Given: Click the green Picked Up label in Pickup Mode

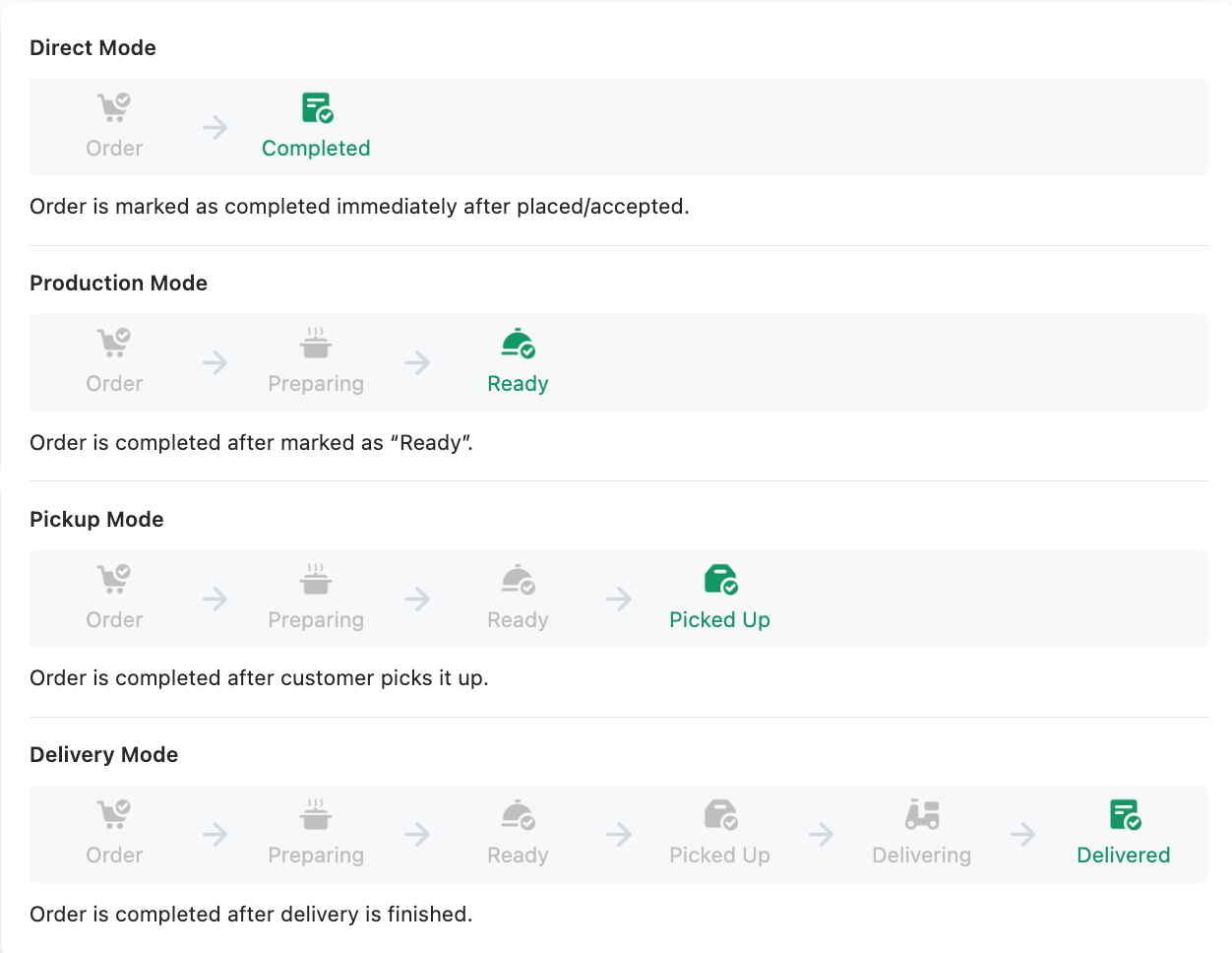Looking at the screenshot, I should click(719, 620).
